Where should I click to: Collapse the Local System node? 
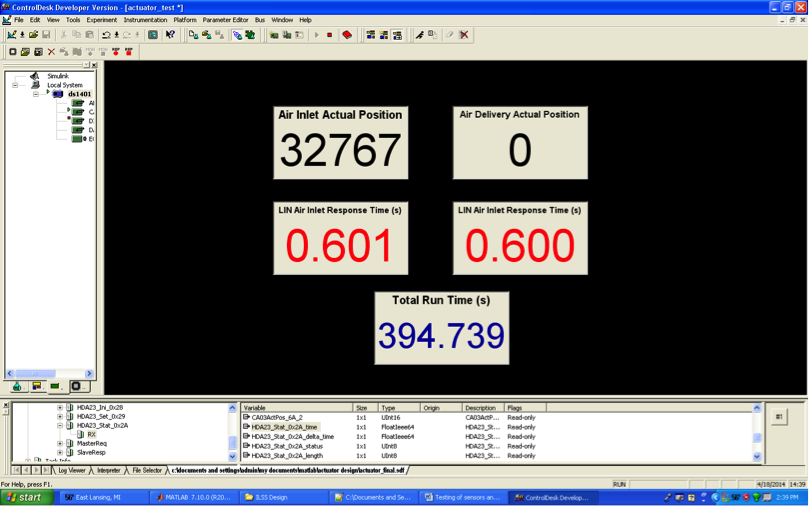coord(15,85)
